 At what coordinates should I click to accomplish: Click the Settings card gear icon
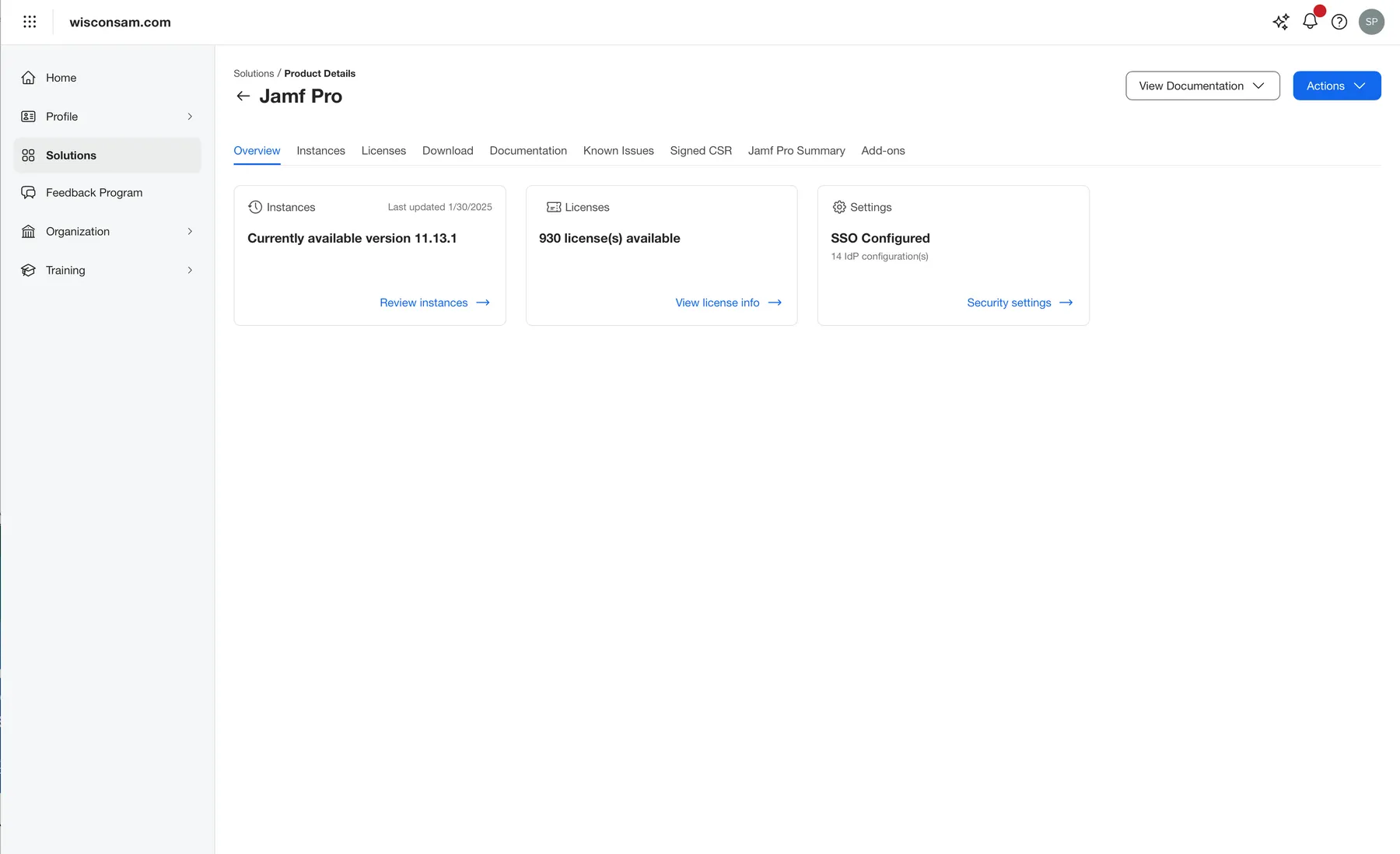839,207
